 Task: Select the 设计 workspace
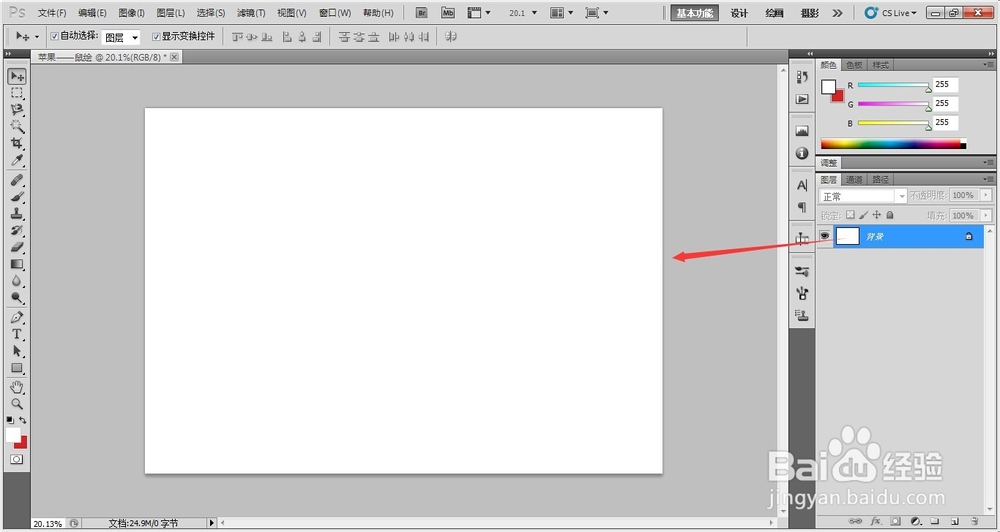739,13
